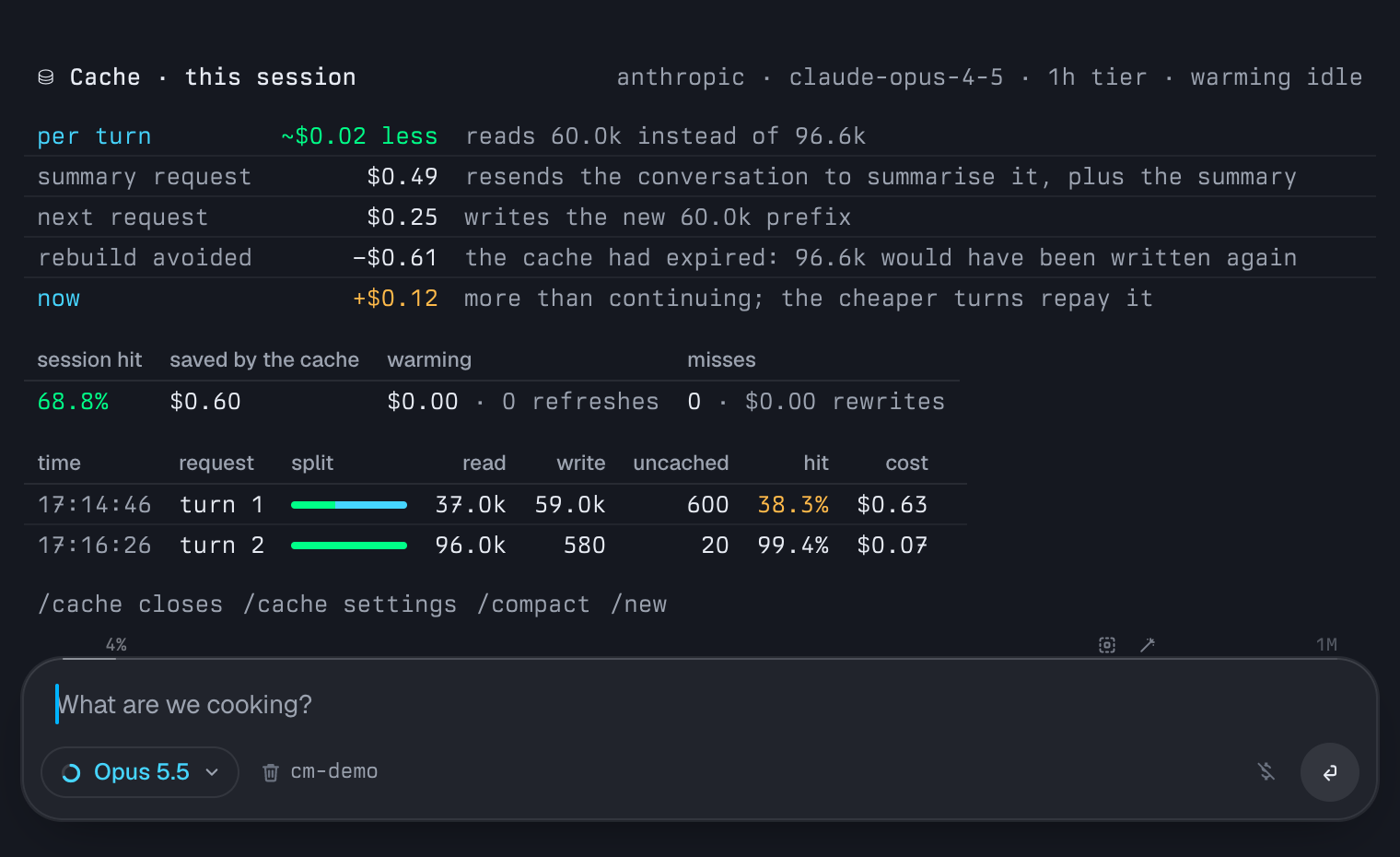This screenshot has height=857, width=1400.
Task: Click the magic wand icon
Action: tap(1148, 645)
